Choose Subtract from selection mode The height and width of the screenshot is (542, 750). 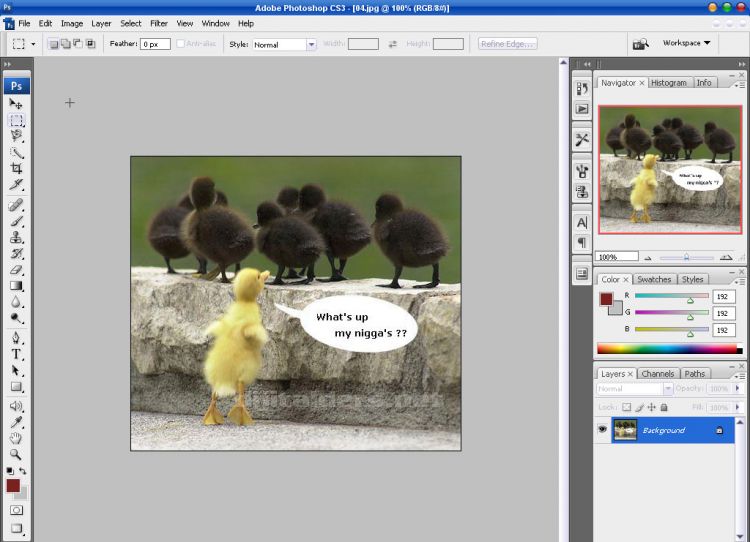[x=77, y=44]
